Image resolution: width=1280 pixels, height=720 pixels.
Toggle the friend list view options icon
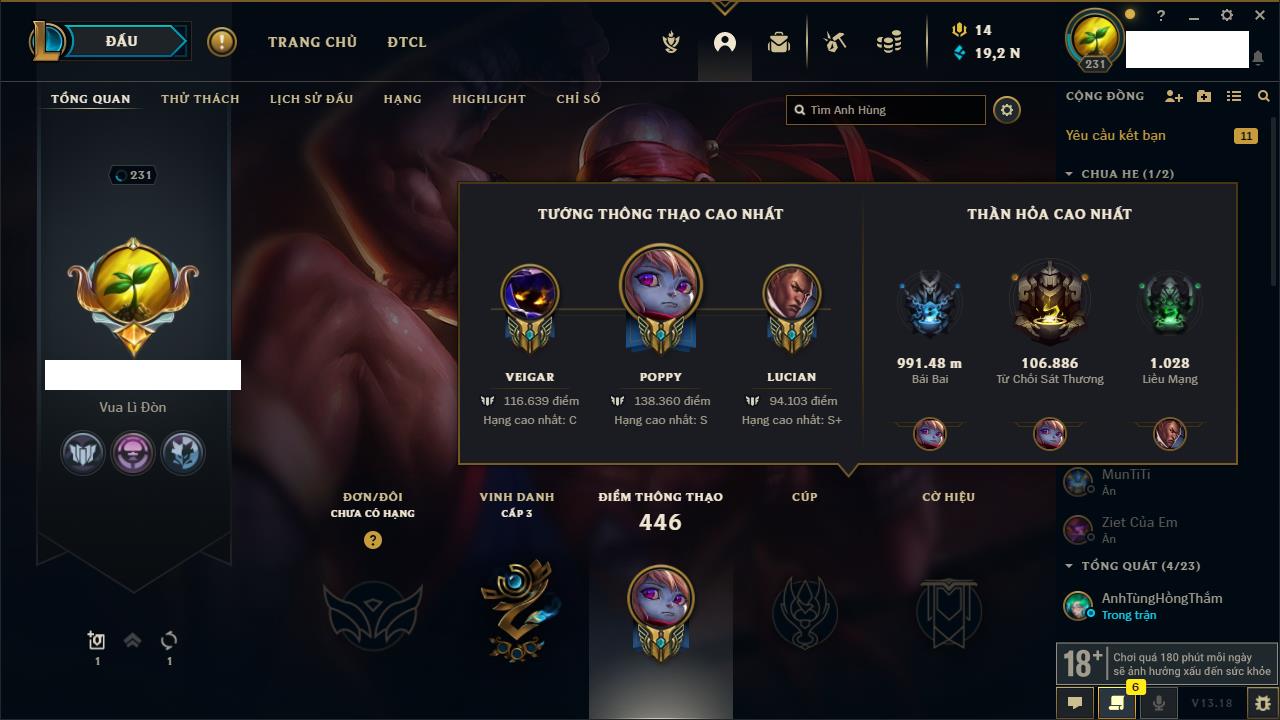click(x=1234, y=96)
